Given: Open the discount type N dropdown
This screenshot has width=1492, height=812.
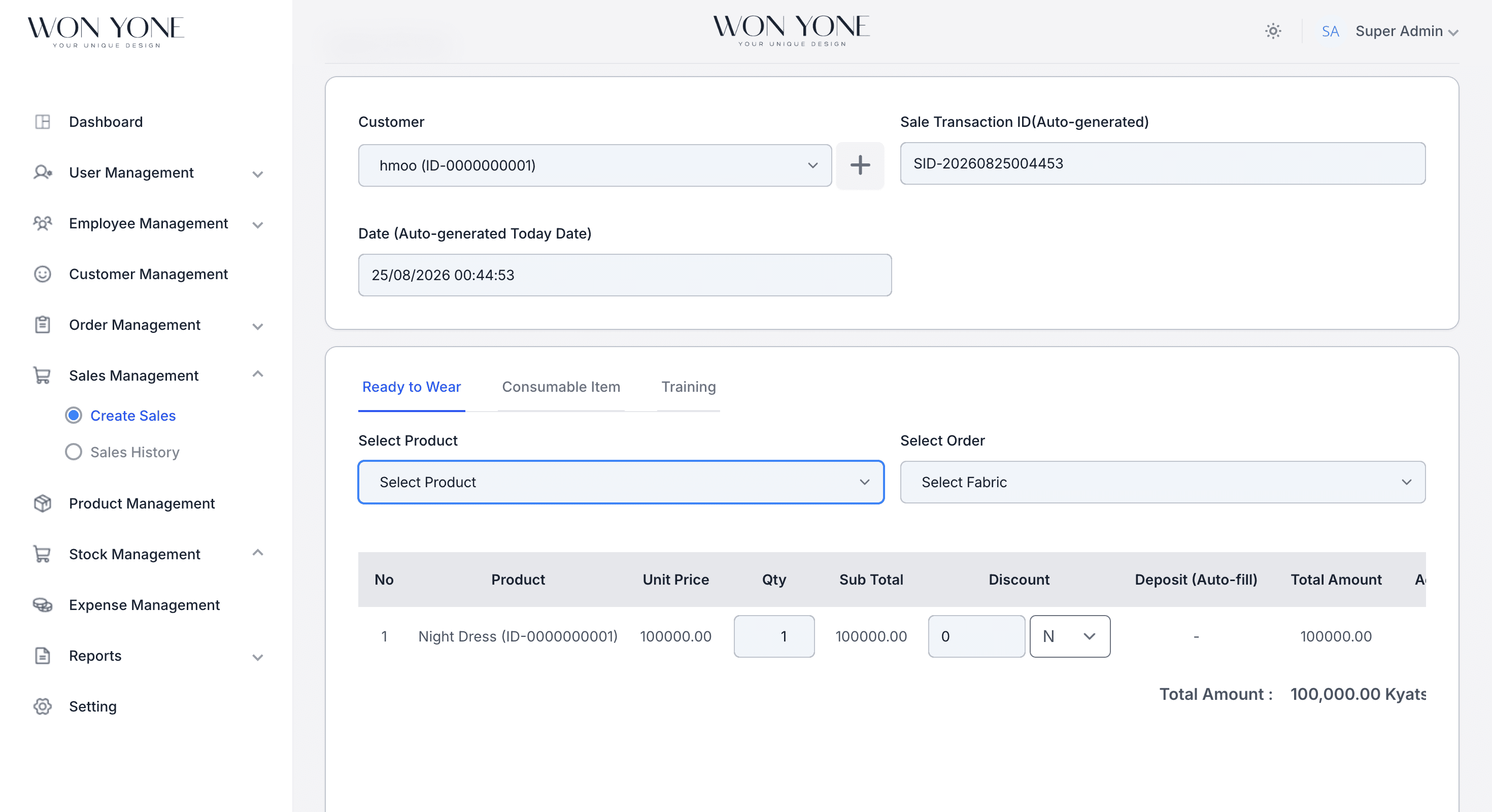Looking at the screenshot, I should pos(1069,636).
